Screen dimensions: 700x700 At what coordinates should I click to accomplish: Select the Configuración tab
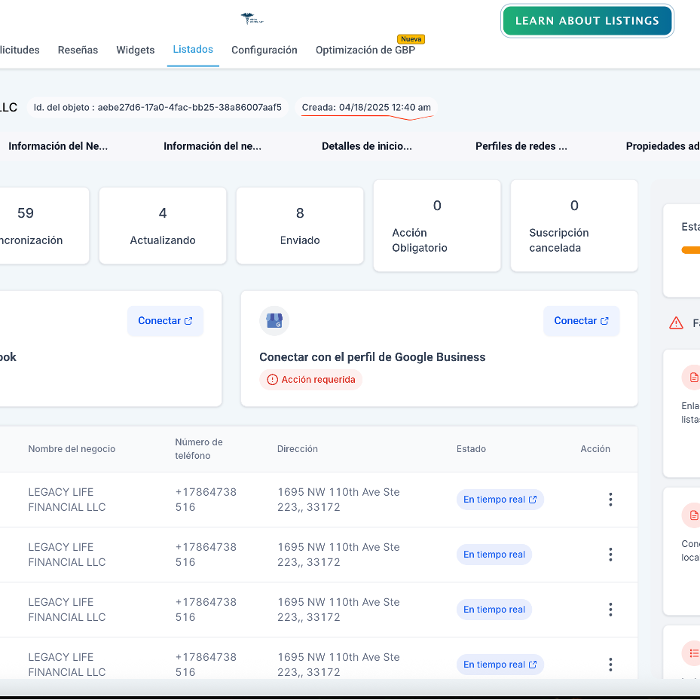[x=264, y=50]
